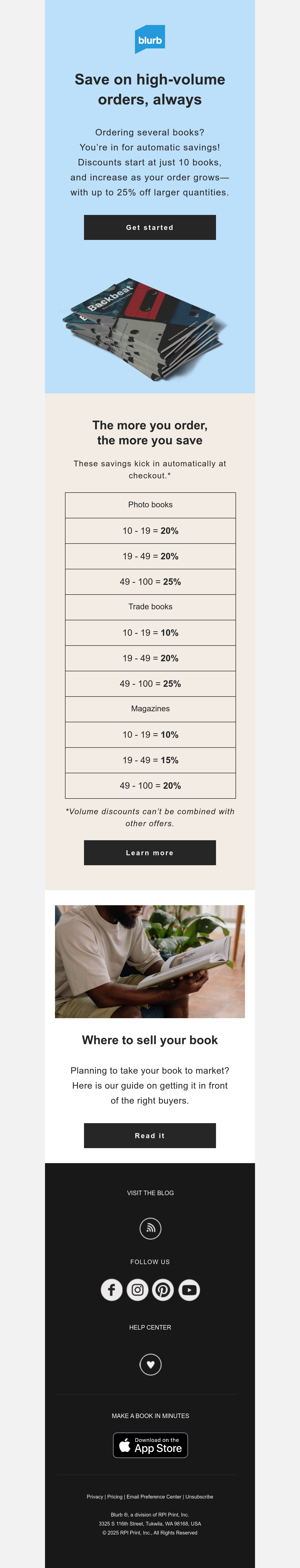Screen dimensions: 300x1568
Task: Open the YouTube icon
Action: (x=189, y=1290)
